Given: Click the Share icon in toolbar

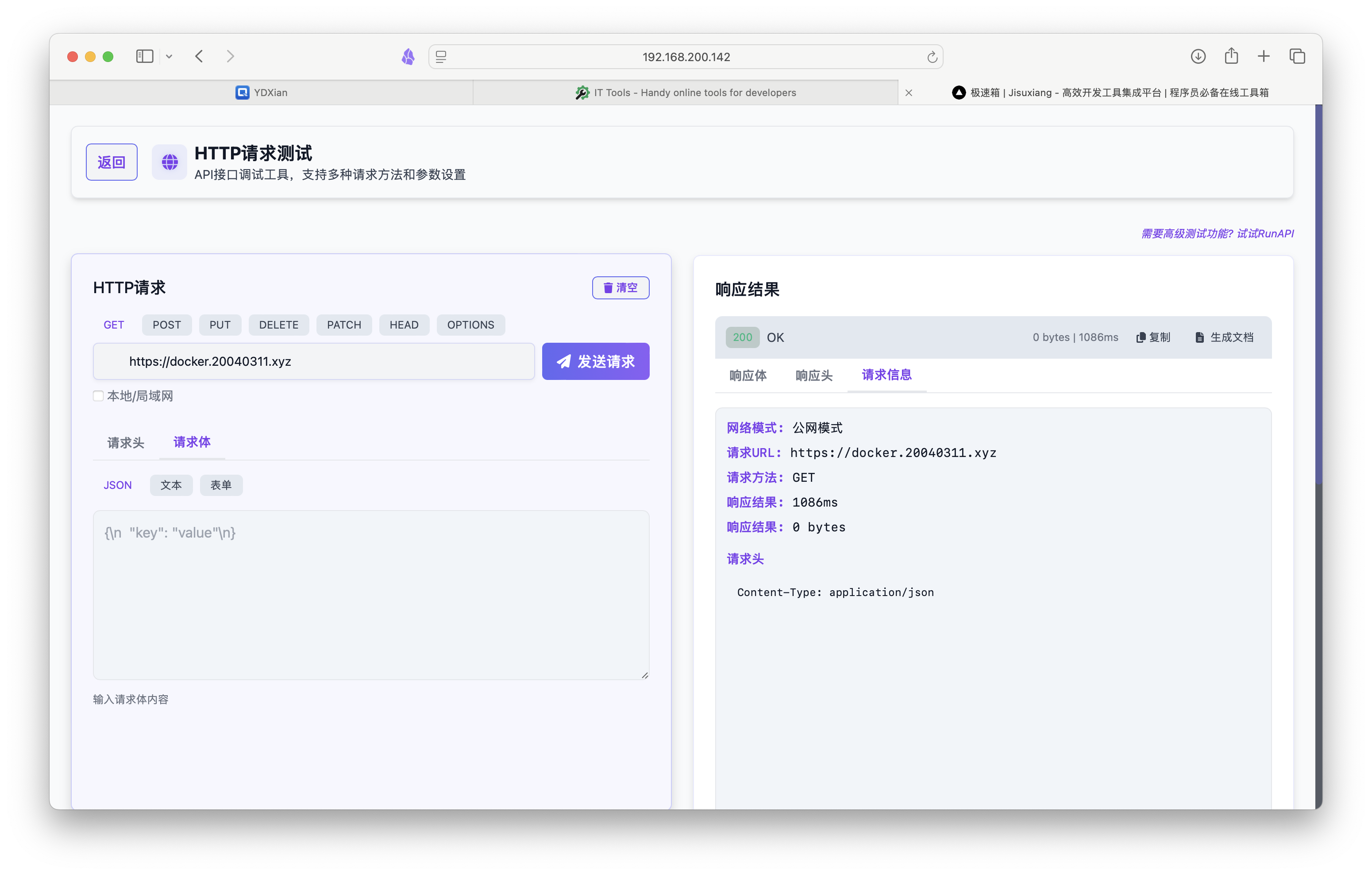Looking at the screenshot, I should (x=1231, y=56).
